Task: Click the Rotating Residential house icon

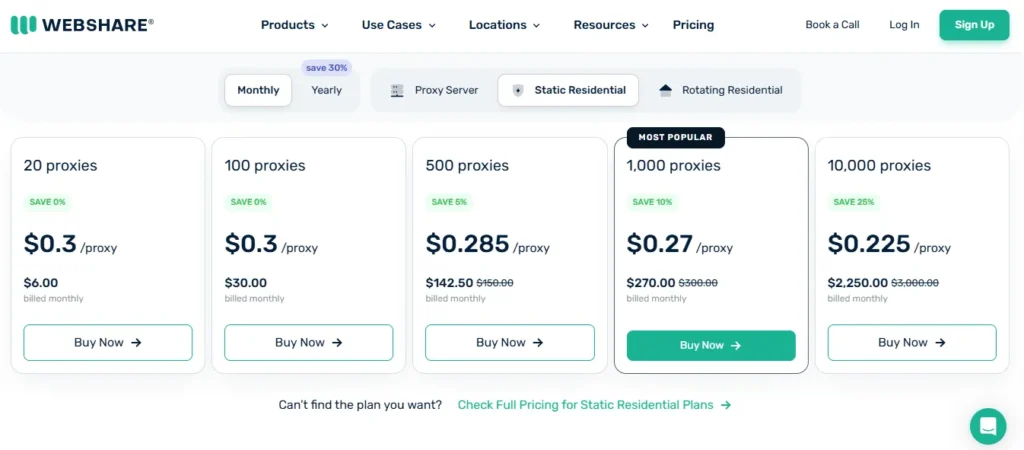Action: (665, 91)
